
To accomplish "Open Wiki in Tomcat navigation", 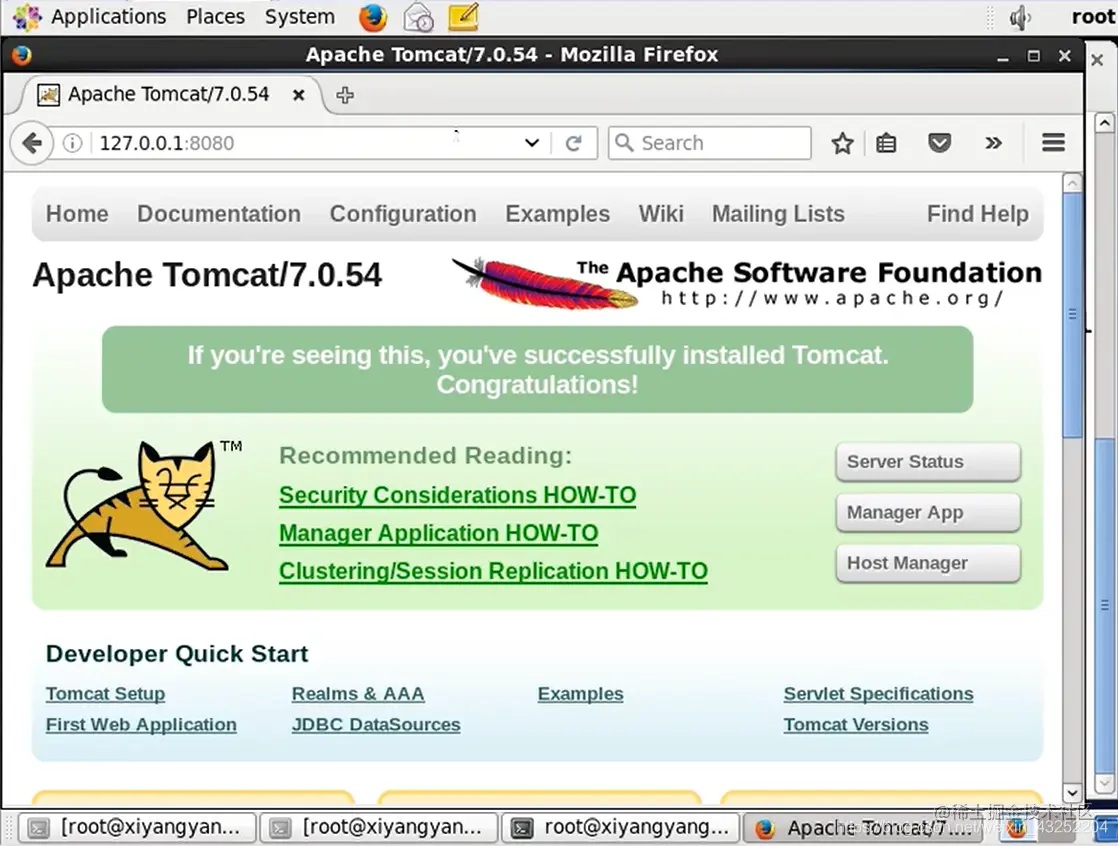I will tap(661, 214).
